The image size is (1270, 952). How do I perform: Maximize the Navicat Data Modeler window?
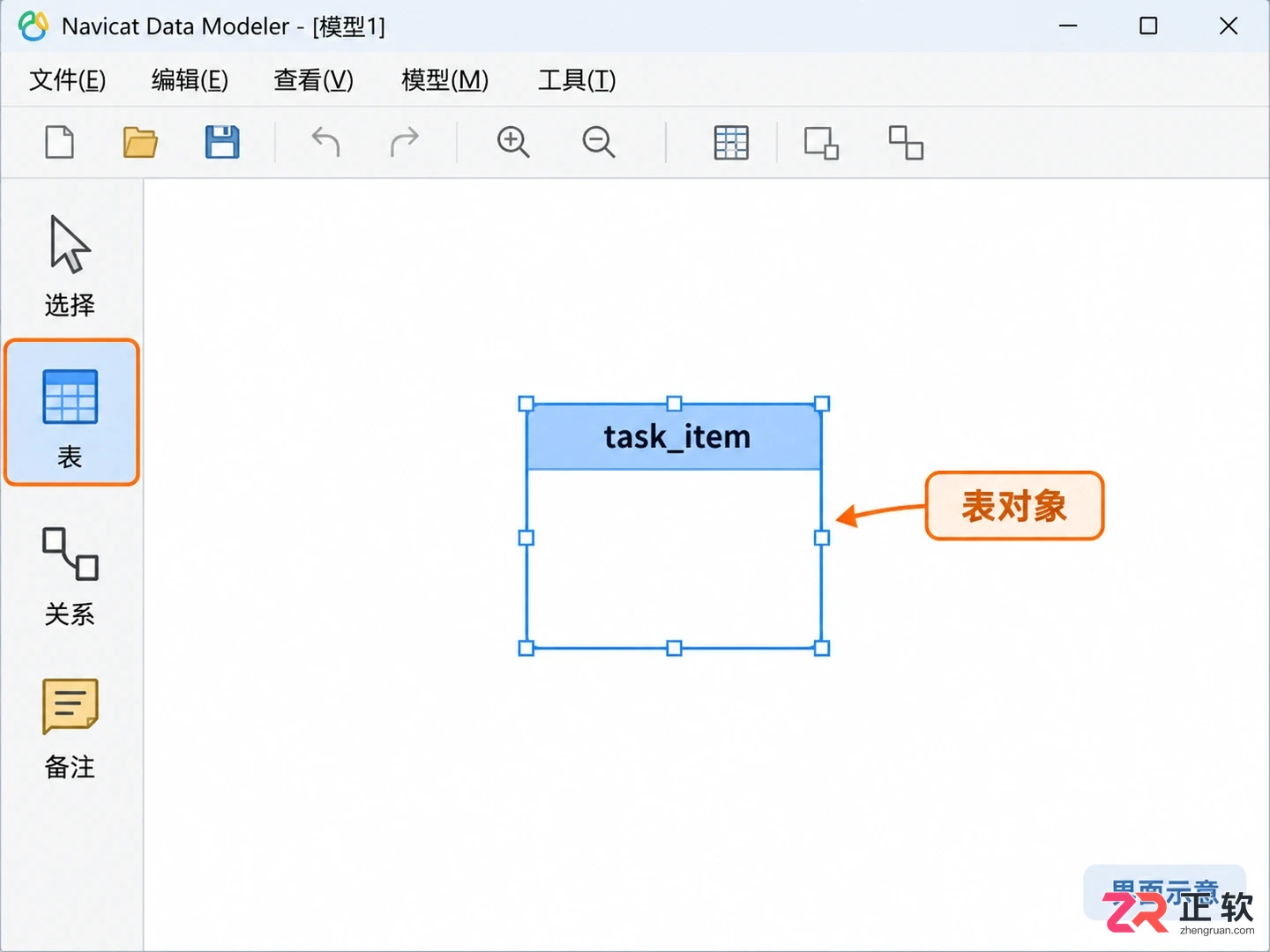pos(1148,26)
